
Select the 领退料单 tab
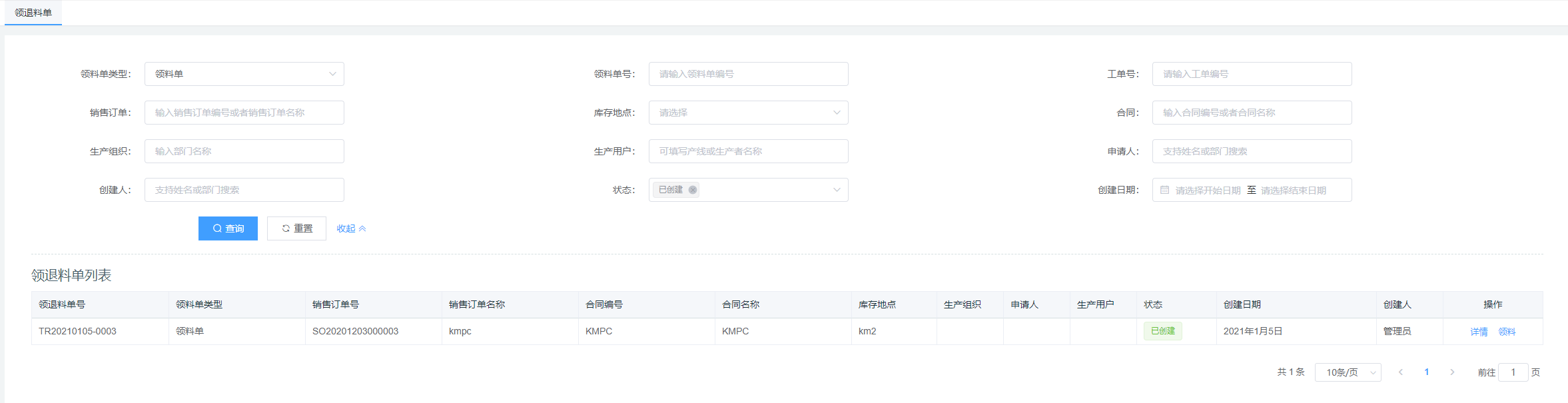point(33,13)
